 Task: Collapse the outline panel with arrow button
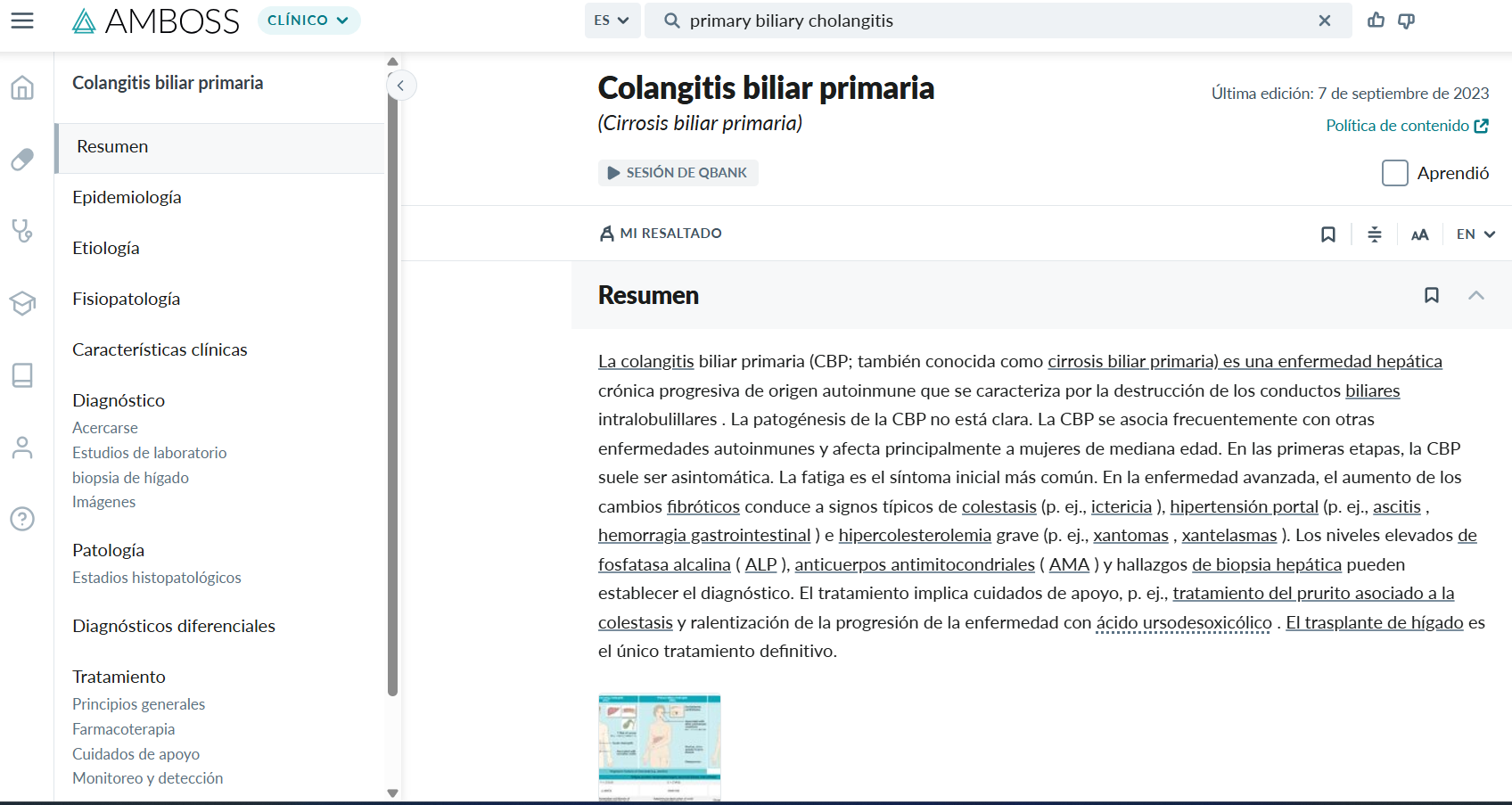(x=401, y=86)
